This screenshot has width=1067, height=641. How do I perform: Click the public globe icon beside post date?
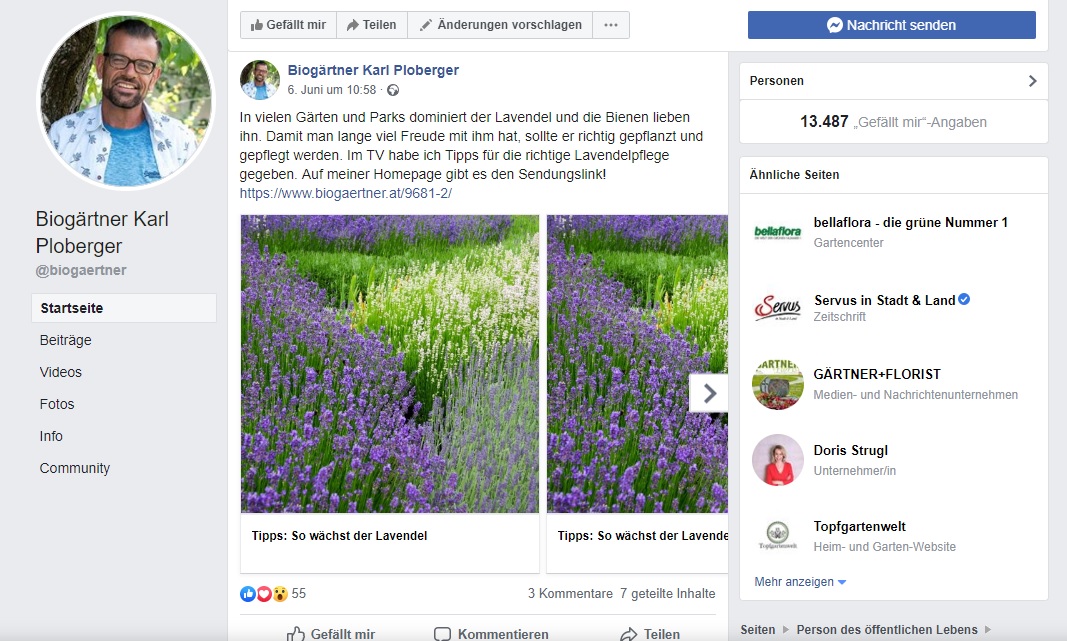[x=393, y=90]
